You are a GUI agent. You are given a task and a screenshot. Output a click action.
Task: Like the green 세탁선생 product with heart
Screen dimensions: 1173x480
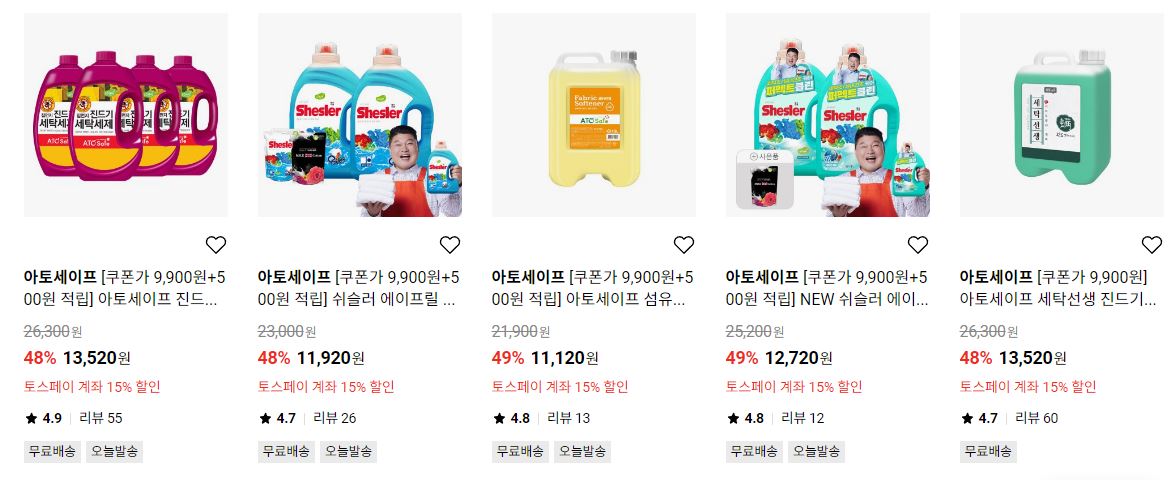pyautogui.click(x=1152, y=244)
